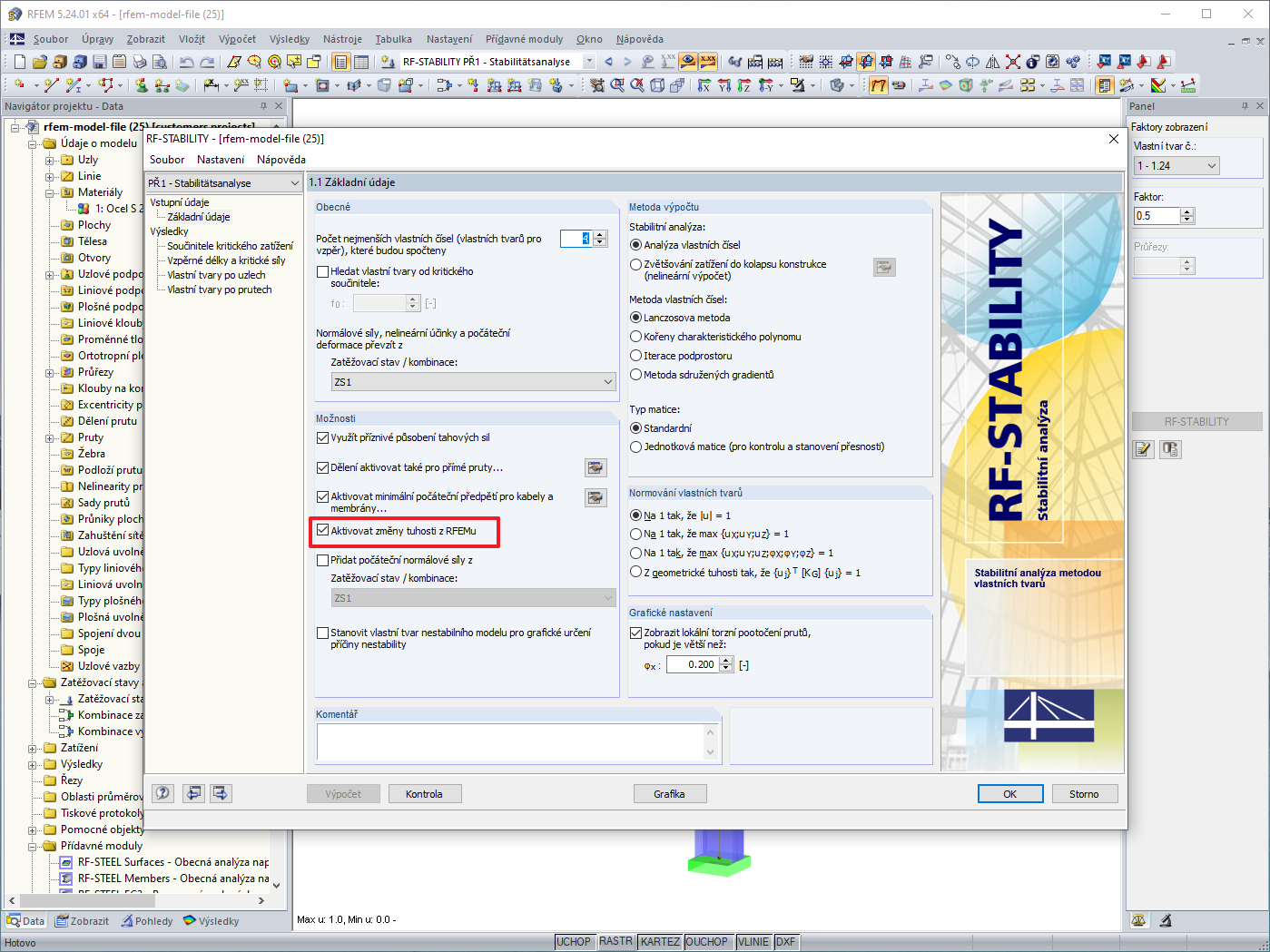
Task: Open the RF-STABILITY PŘ1 toolbar dropdown
Action: click(588, 62)
